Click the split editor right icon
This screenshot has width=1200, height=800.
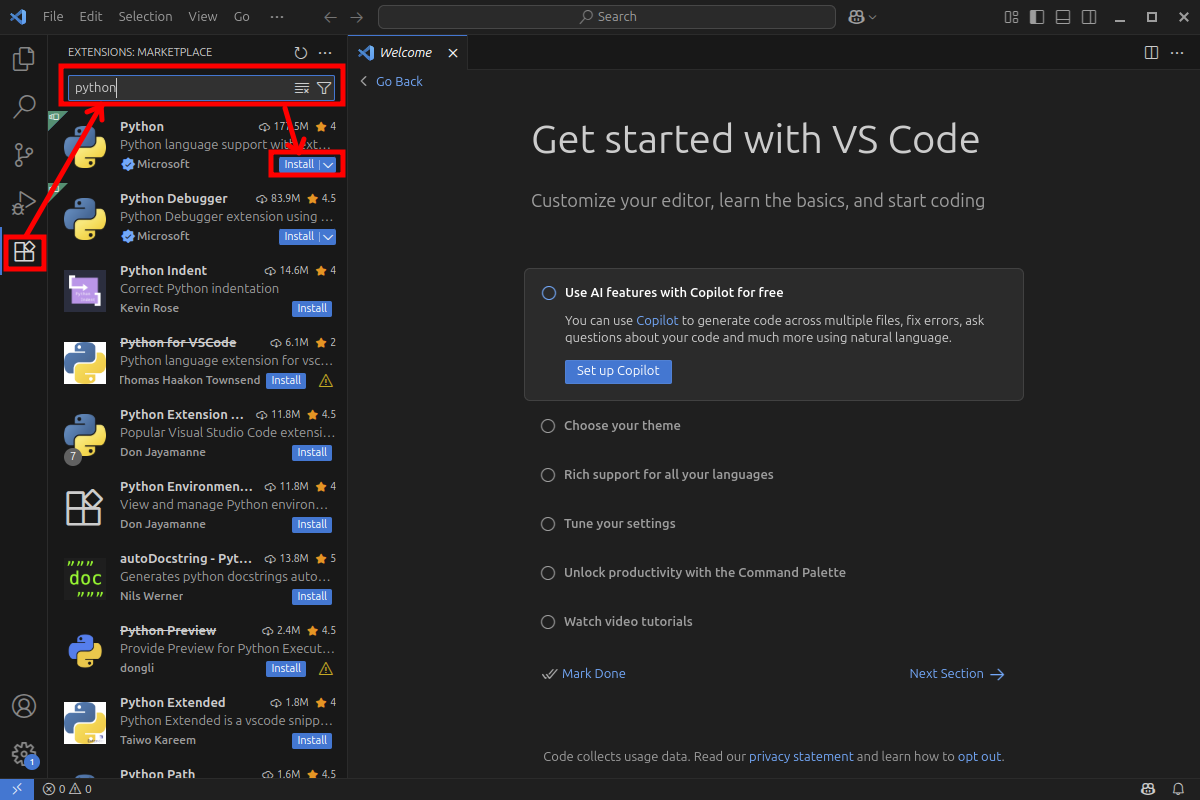[x=1151, y=52]
